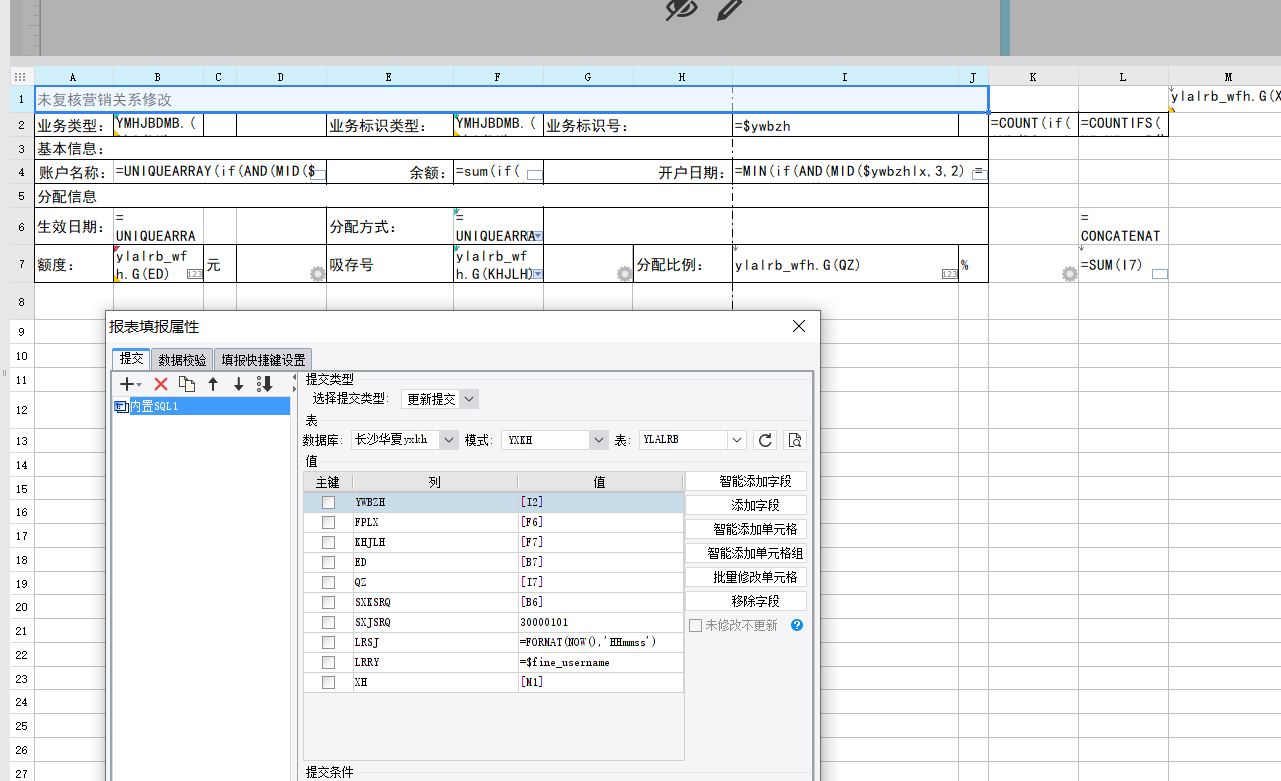
Task: Copy the selected built-in SQL item
Action: click(x=187, y=384)
